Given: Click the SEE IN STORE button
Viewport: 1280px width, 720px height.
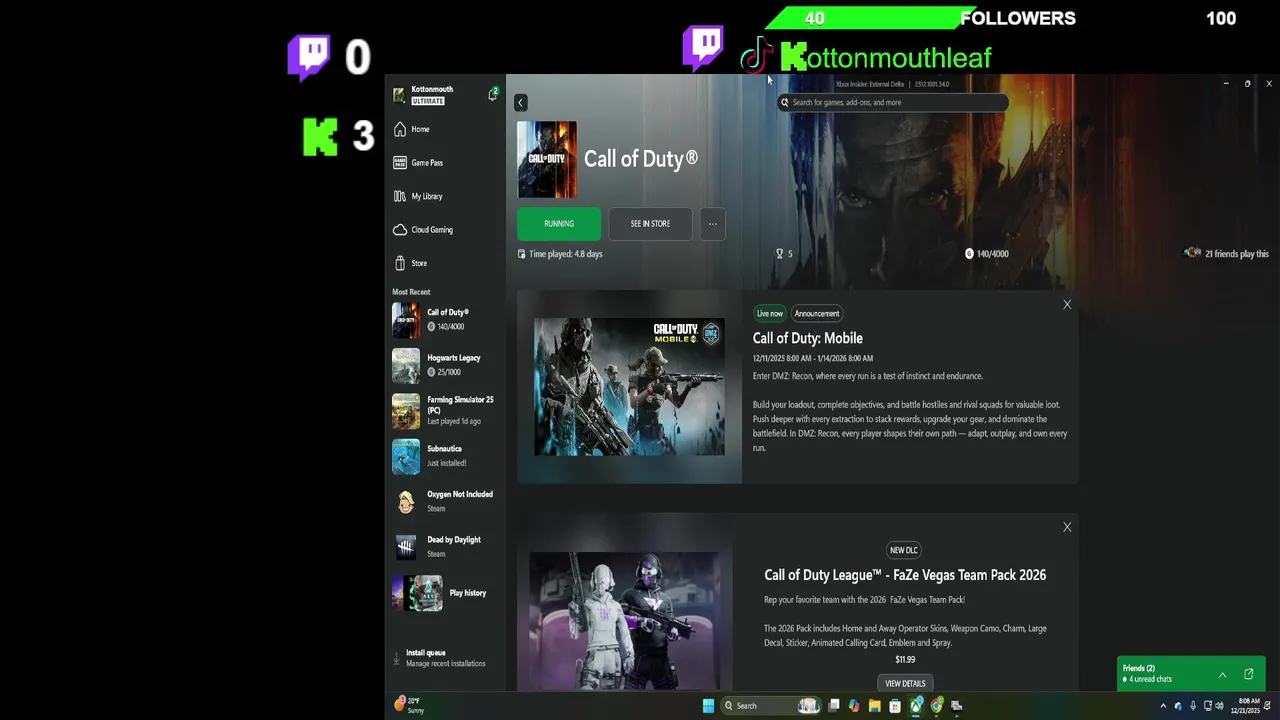Looking at the screenshot, I should pyautogui.click(x=650, y=224).
